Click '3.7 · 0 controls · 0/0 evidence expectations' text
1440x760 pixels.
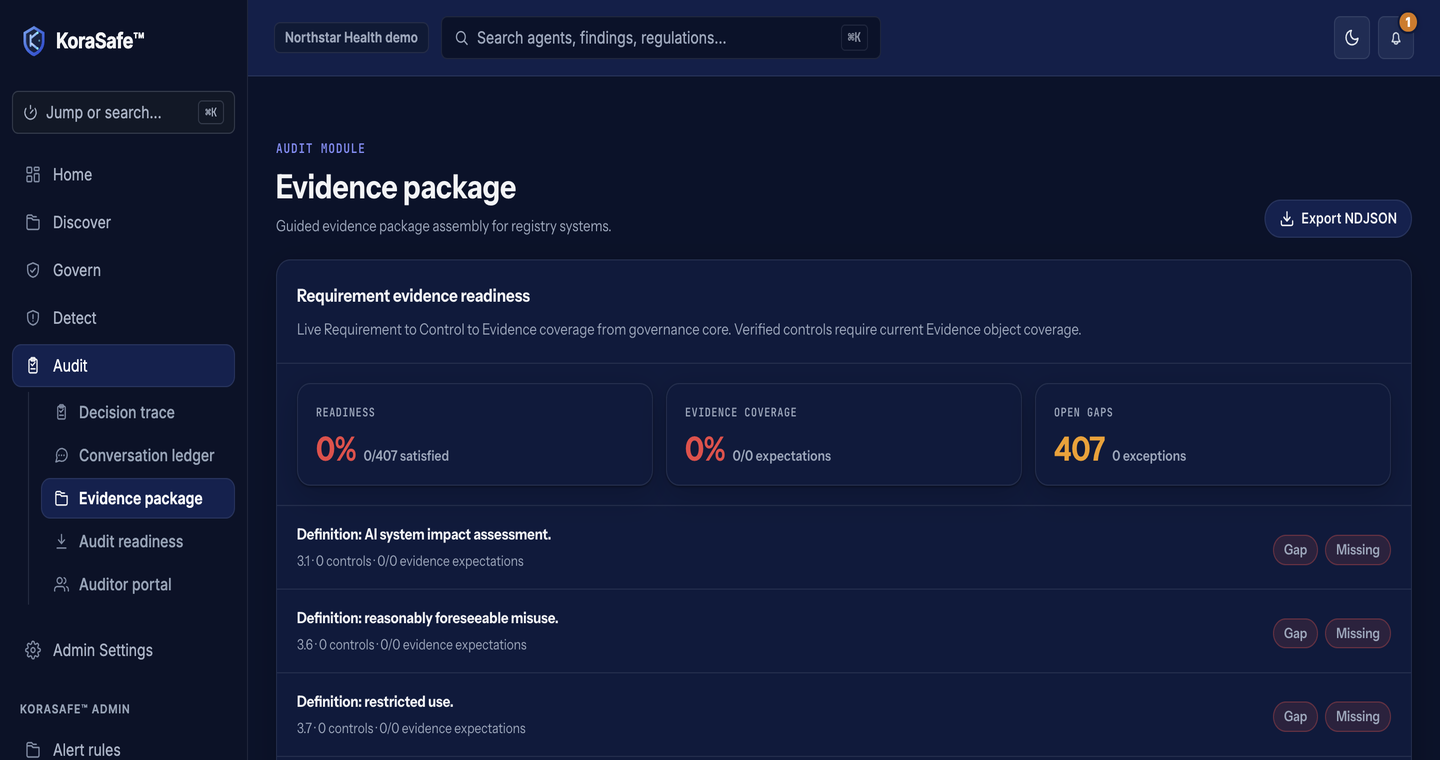pyautogui.click(x=411, y=728)
